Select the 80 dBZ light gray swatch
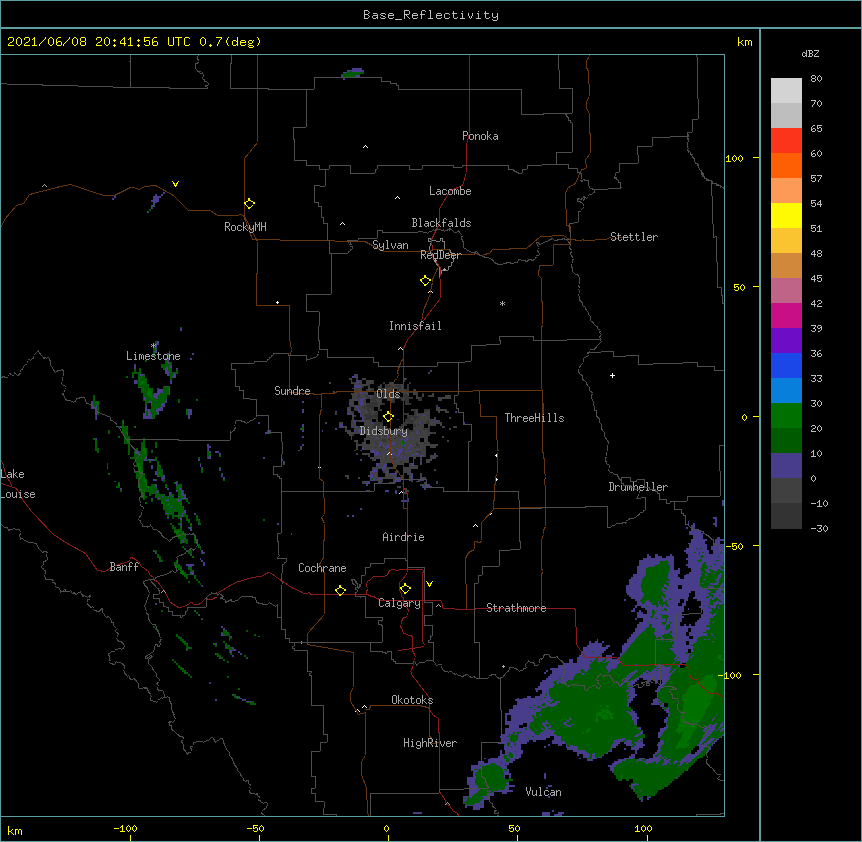 click(x=786, y=91)
